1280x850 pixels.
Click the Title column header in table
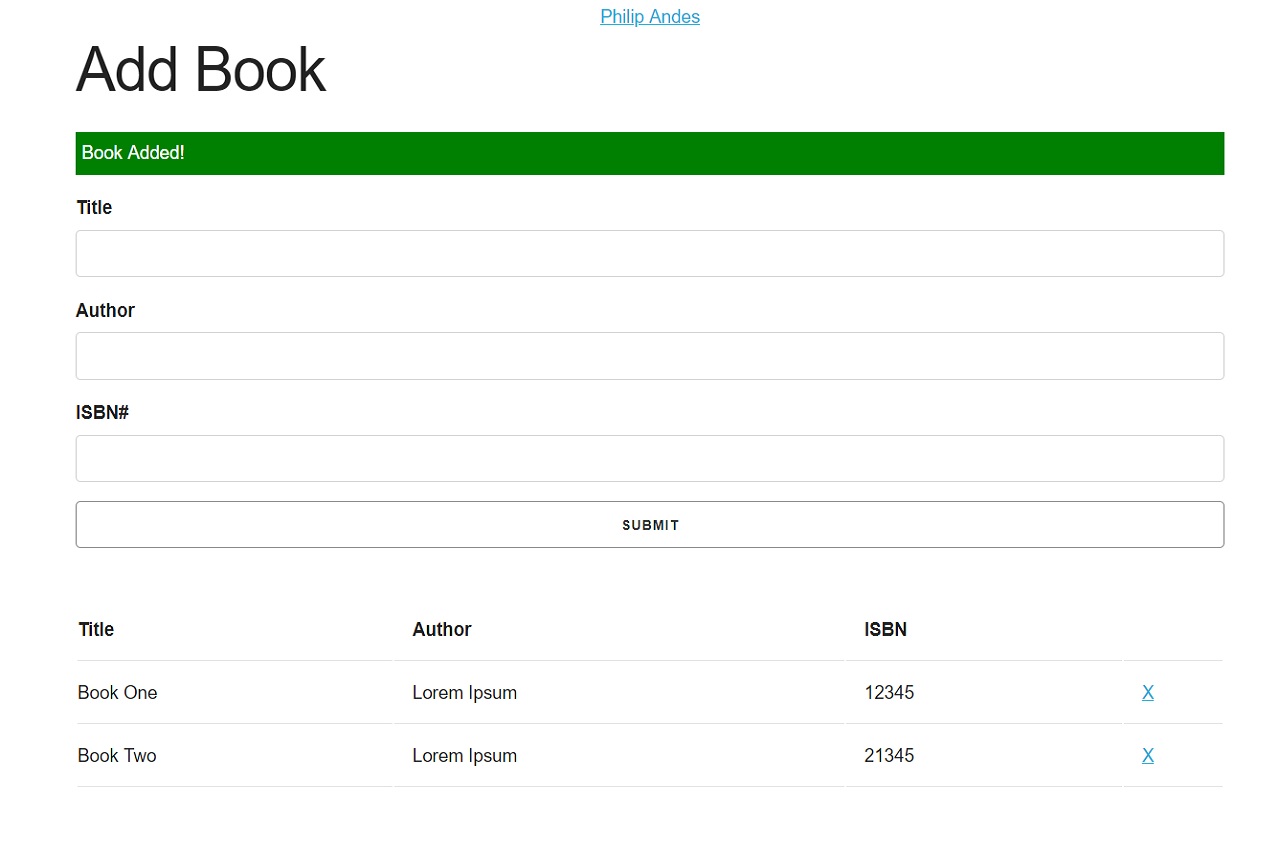pyautogui.click(x=96, y=630)
